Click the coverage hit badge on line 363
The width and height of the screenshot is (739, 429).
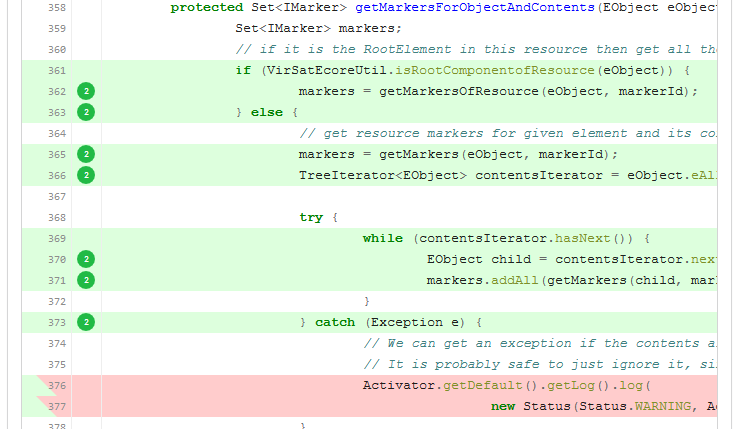(x=86, y=112)
